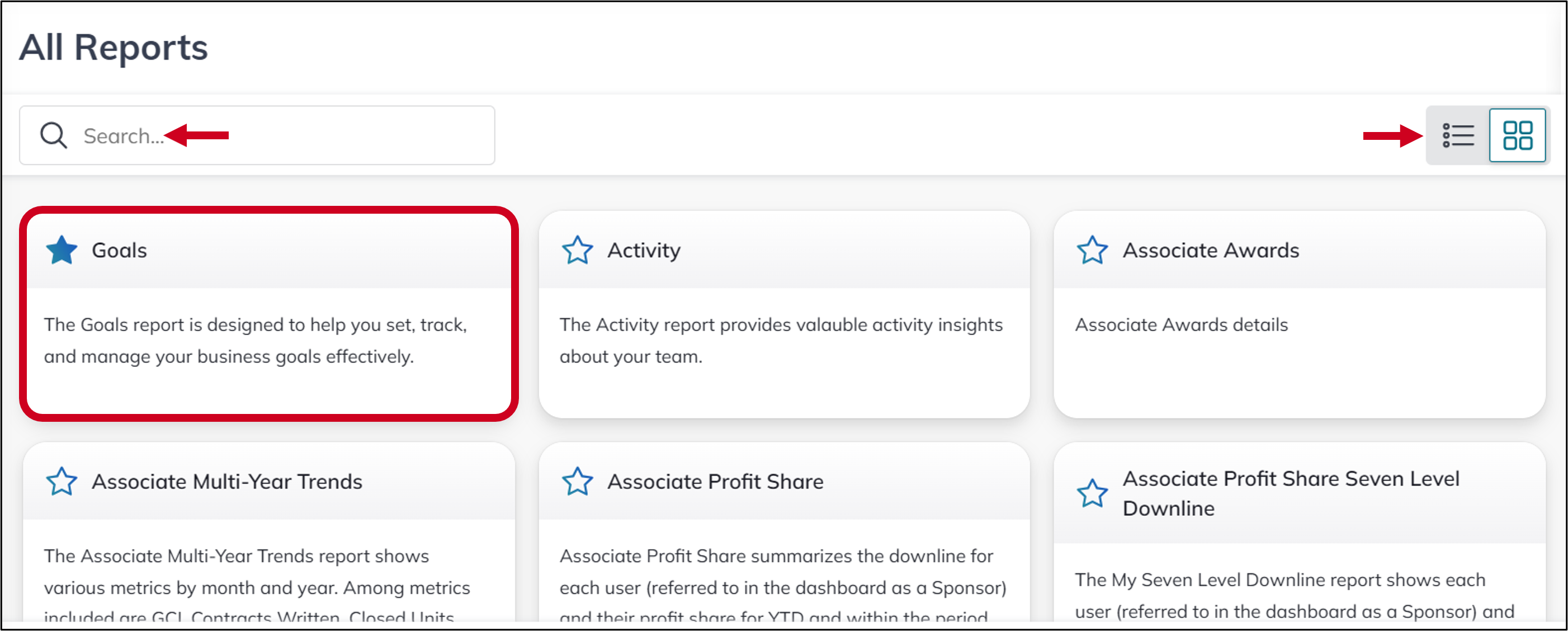Screen dimensions: 1568x631
Task: Switch to list view
Action: point(1458,135)
